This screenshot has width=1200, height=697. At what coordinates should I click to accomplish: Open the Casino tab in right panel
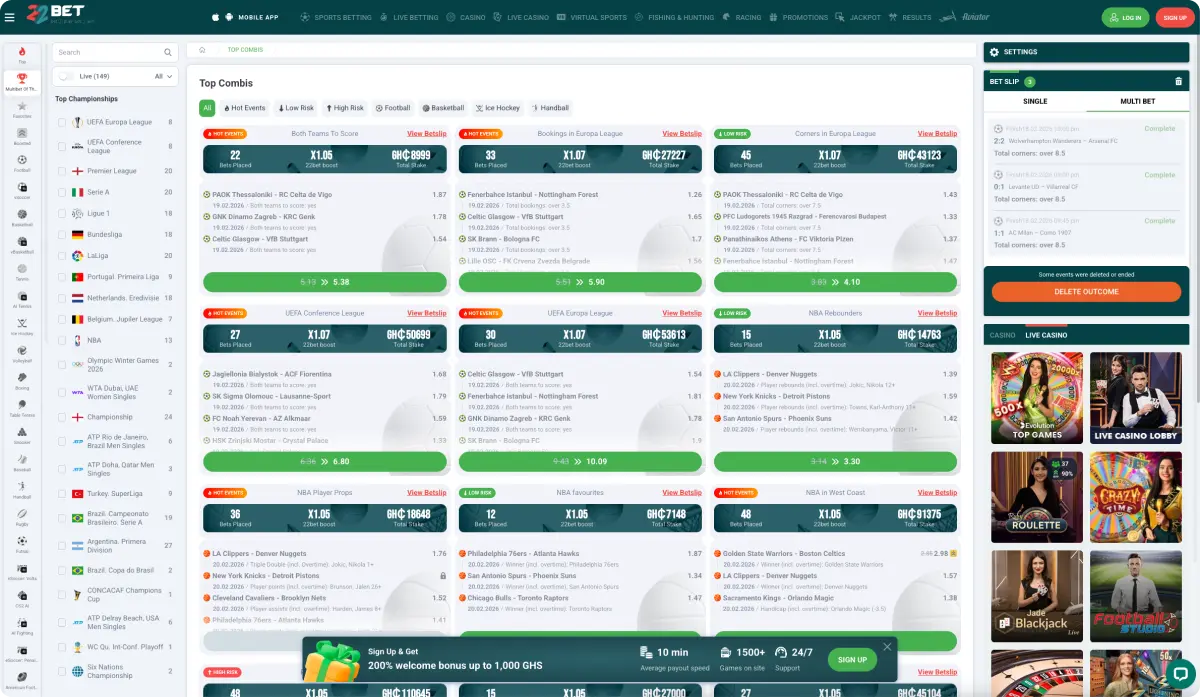1002,335
